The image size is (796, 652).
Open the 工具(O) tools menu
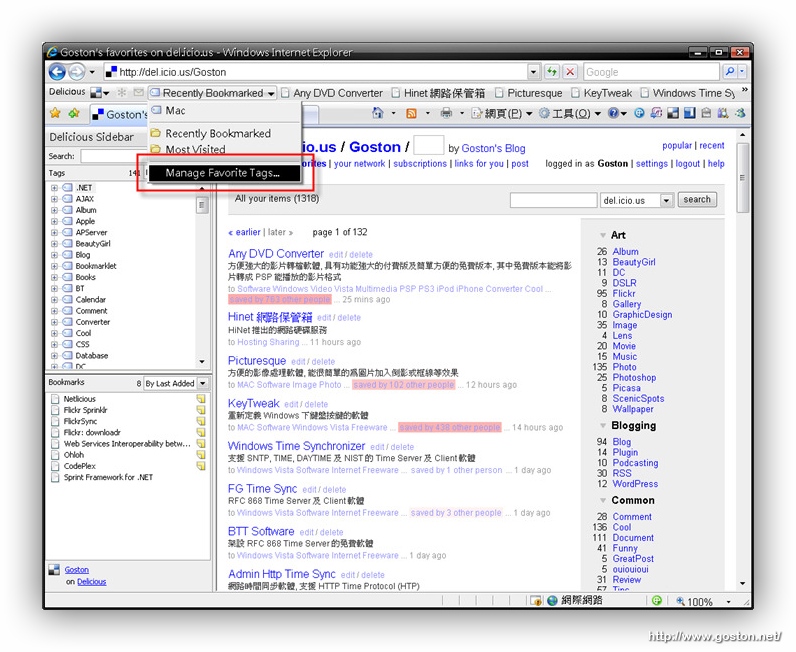570,113
